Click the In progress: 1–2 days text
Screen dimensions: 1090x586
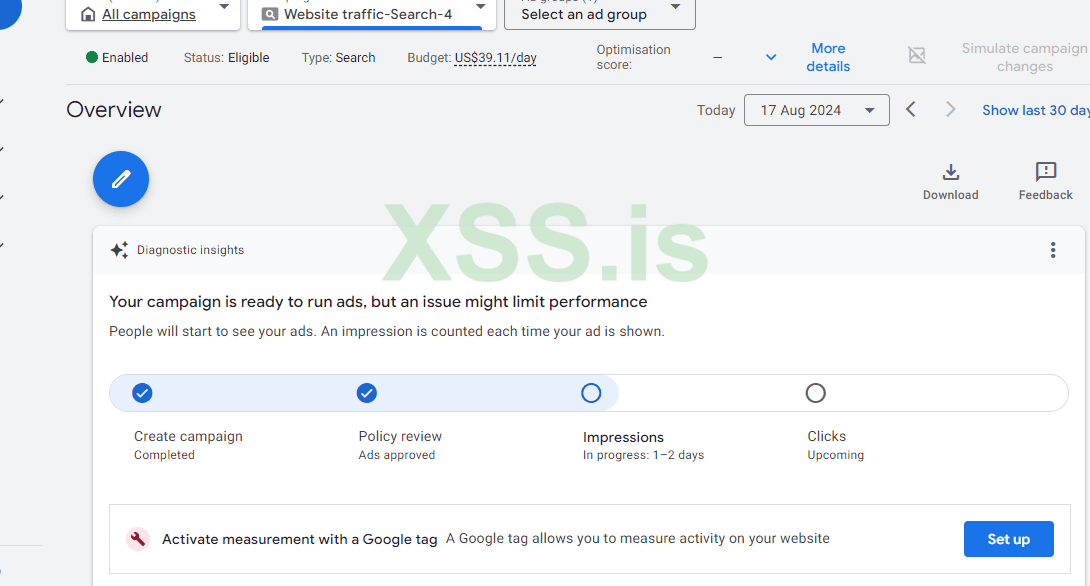tap(644, 455)
